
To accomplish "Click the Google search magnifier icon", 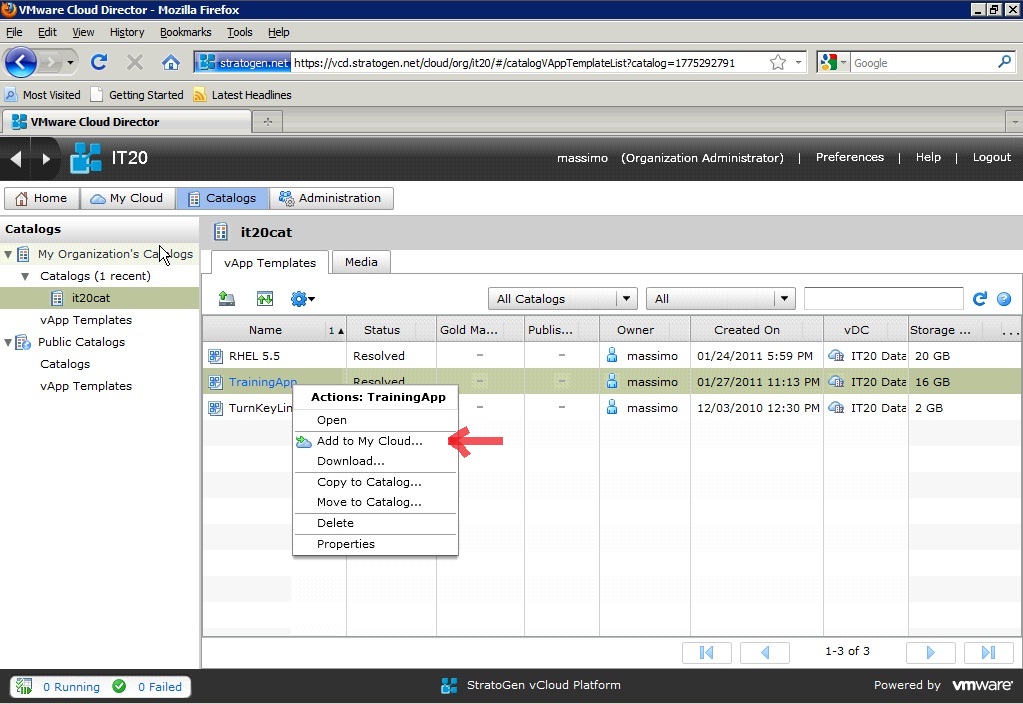I will [x=1005, y=62].
